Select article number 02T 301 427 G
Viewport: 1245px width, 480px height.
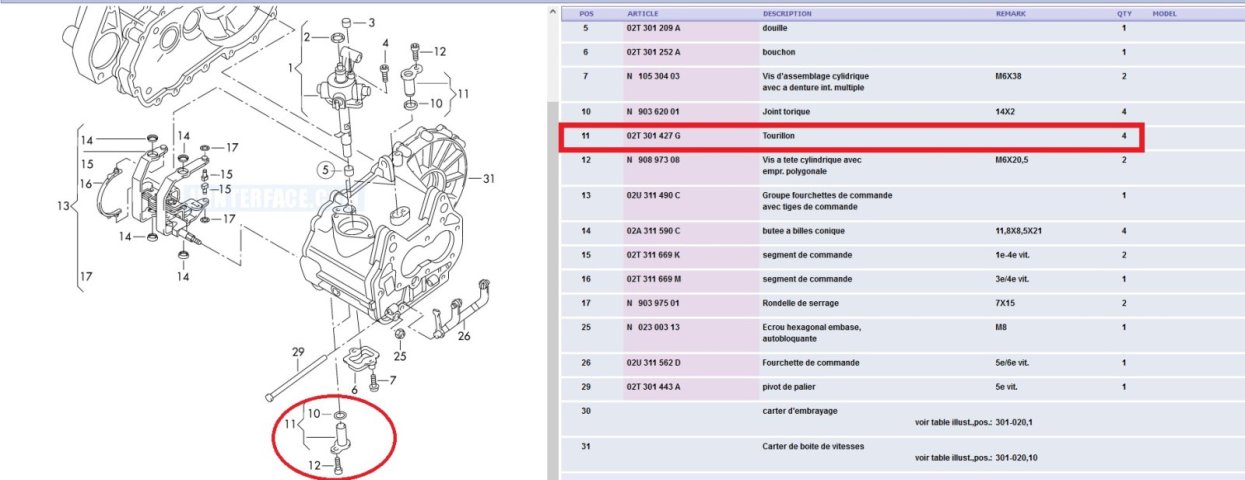[x=653, y=135]
